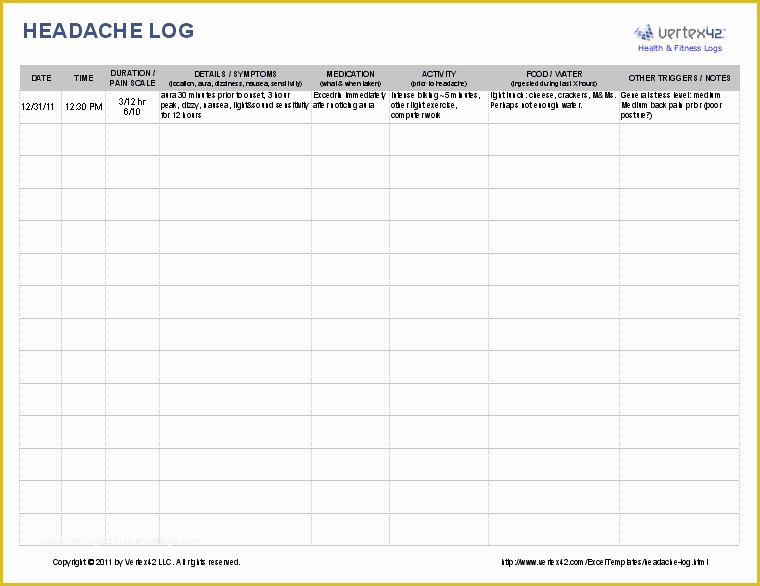
Task: Click the Vertex42 logo icon
Action: coord(680,32)
